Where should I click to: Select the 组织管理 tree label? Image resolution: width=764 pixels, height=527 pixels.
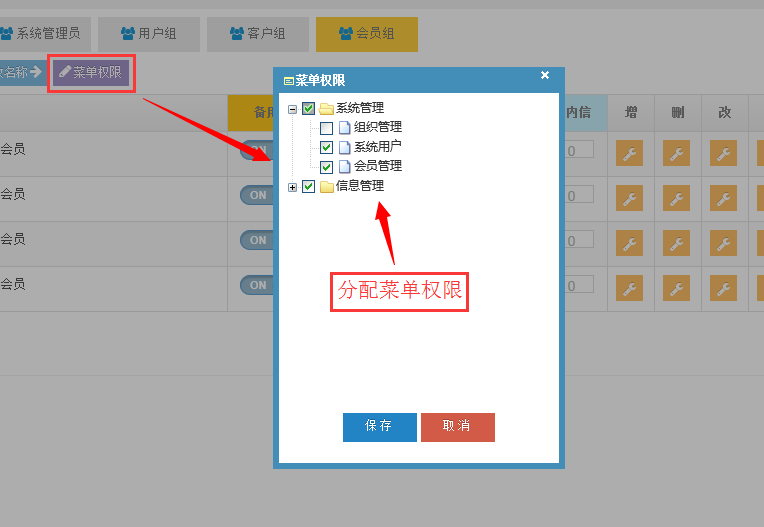click(x=378, y=127)
